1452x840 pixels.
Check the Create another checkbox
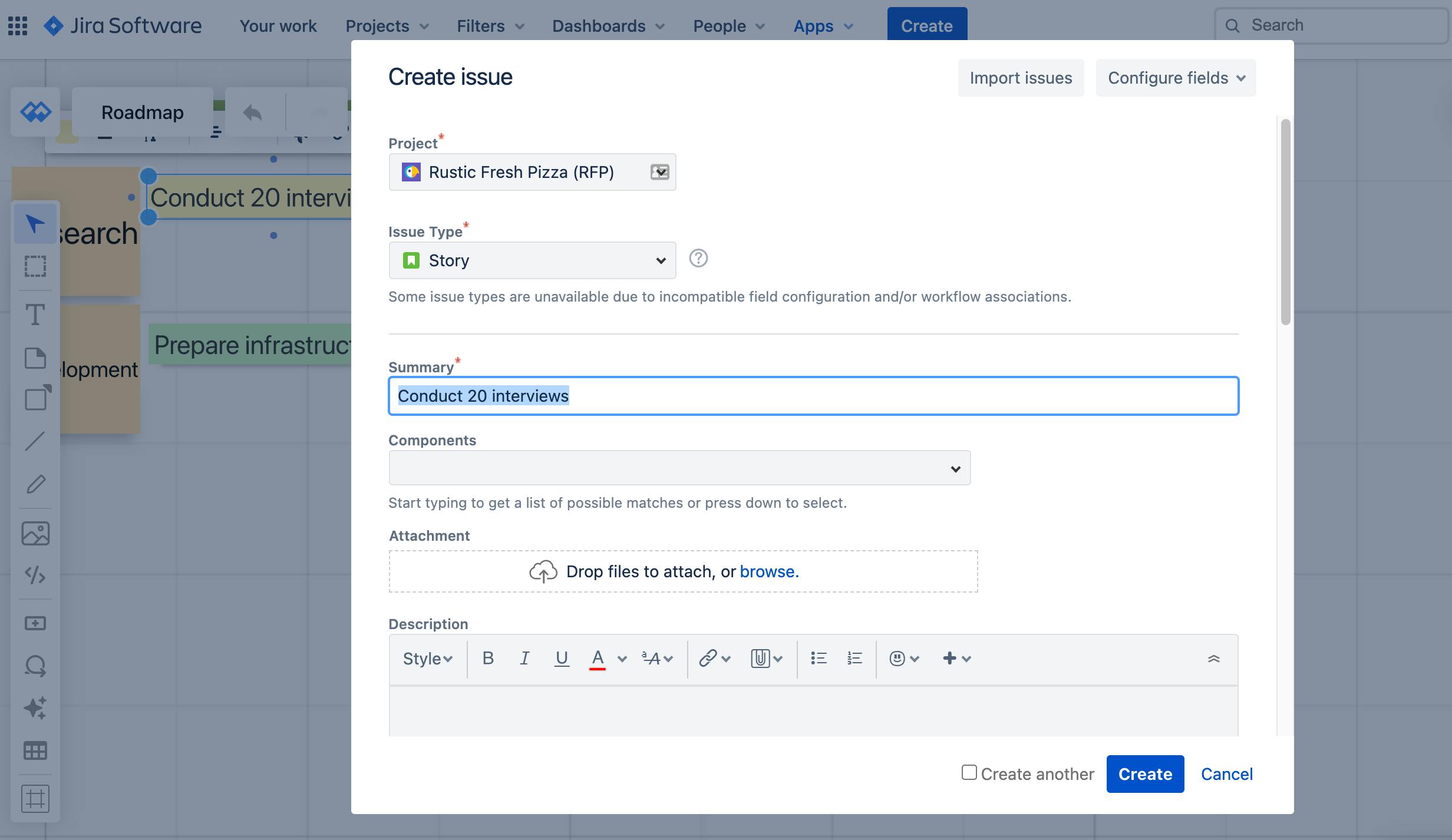[x=969, y=772]
